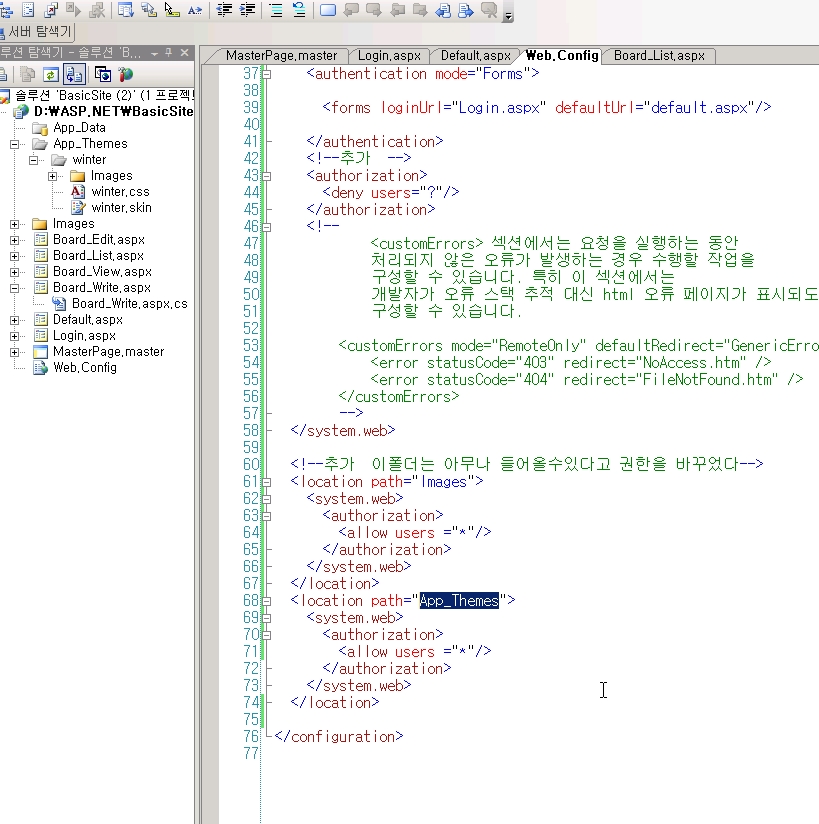Click the indicator margin left of line numbers
Image resolution: width=819 pixels, height=824 pixels.
click(210, 444)
